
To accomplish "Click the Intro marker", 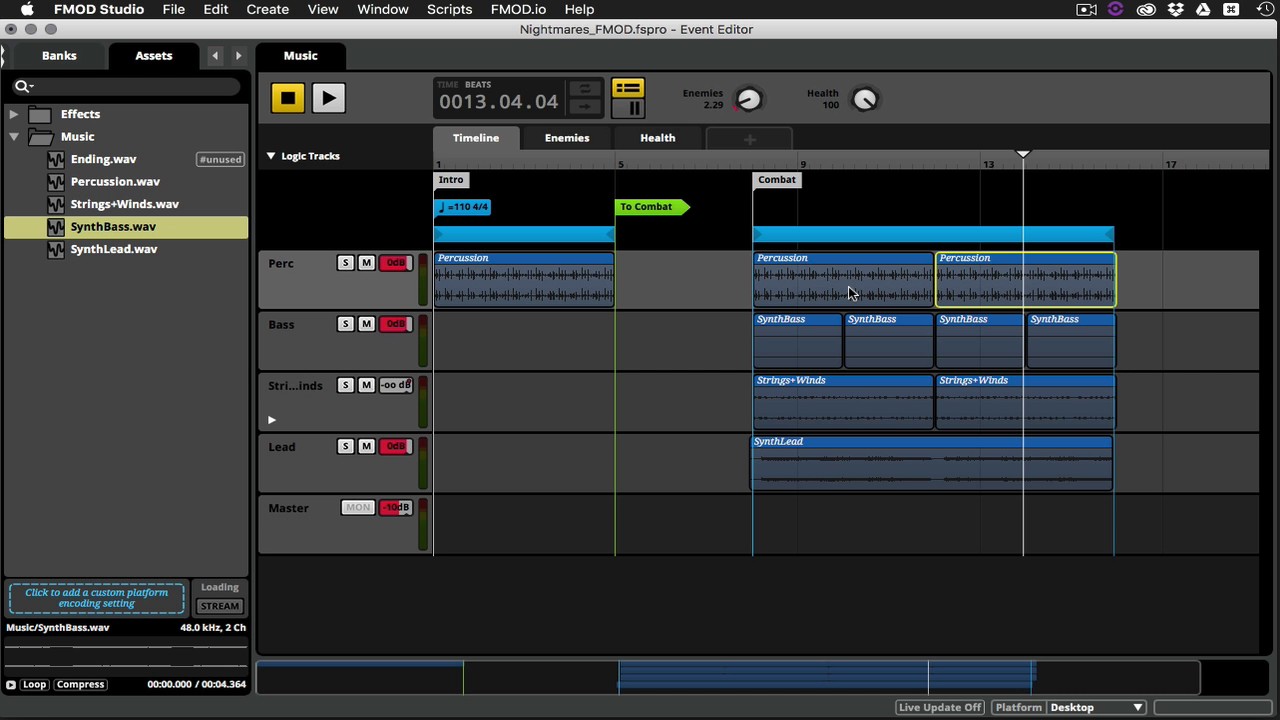I will click(451, 180).
